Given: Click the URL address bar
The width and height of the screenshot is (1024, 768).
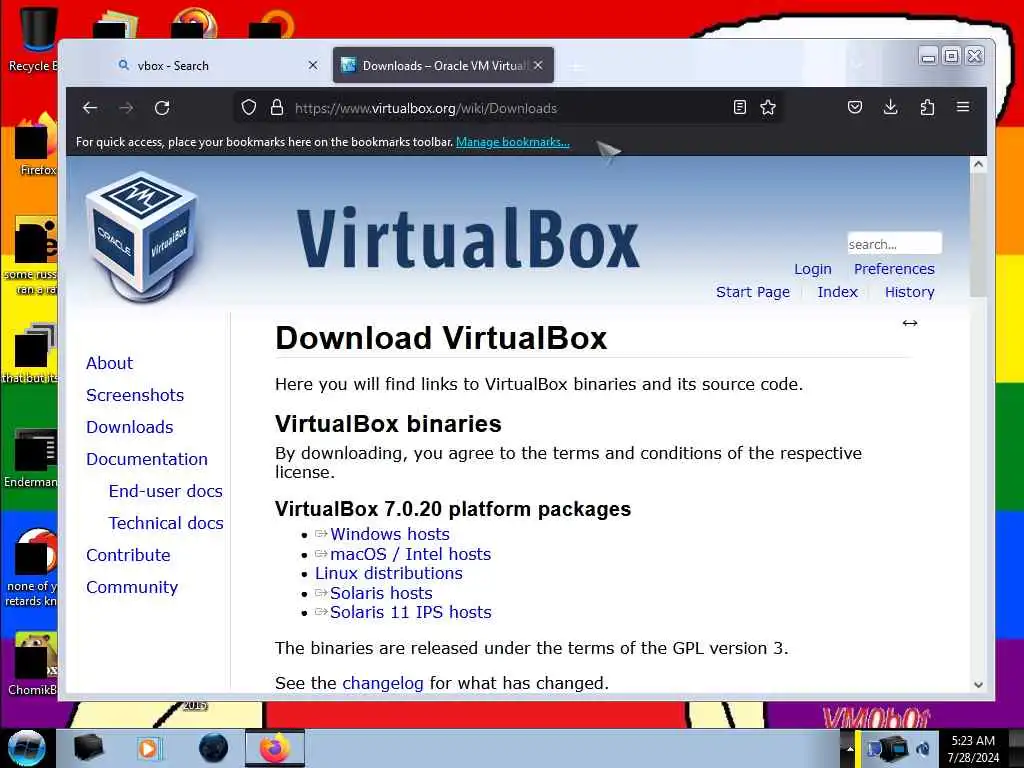Looking at the screenshot, I should click(508, 108).
